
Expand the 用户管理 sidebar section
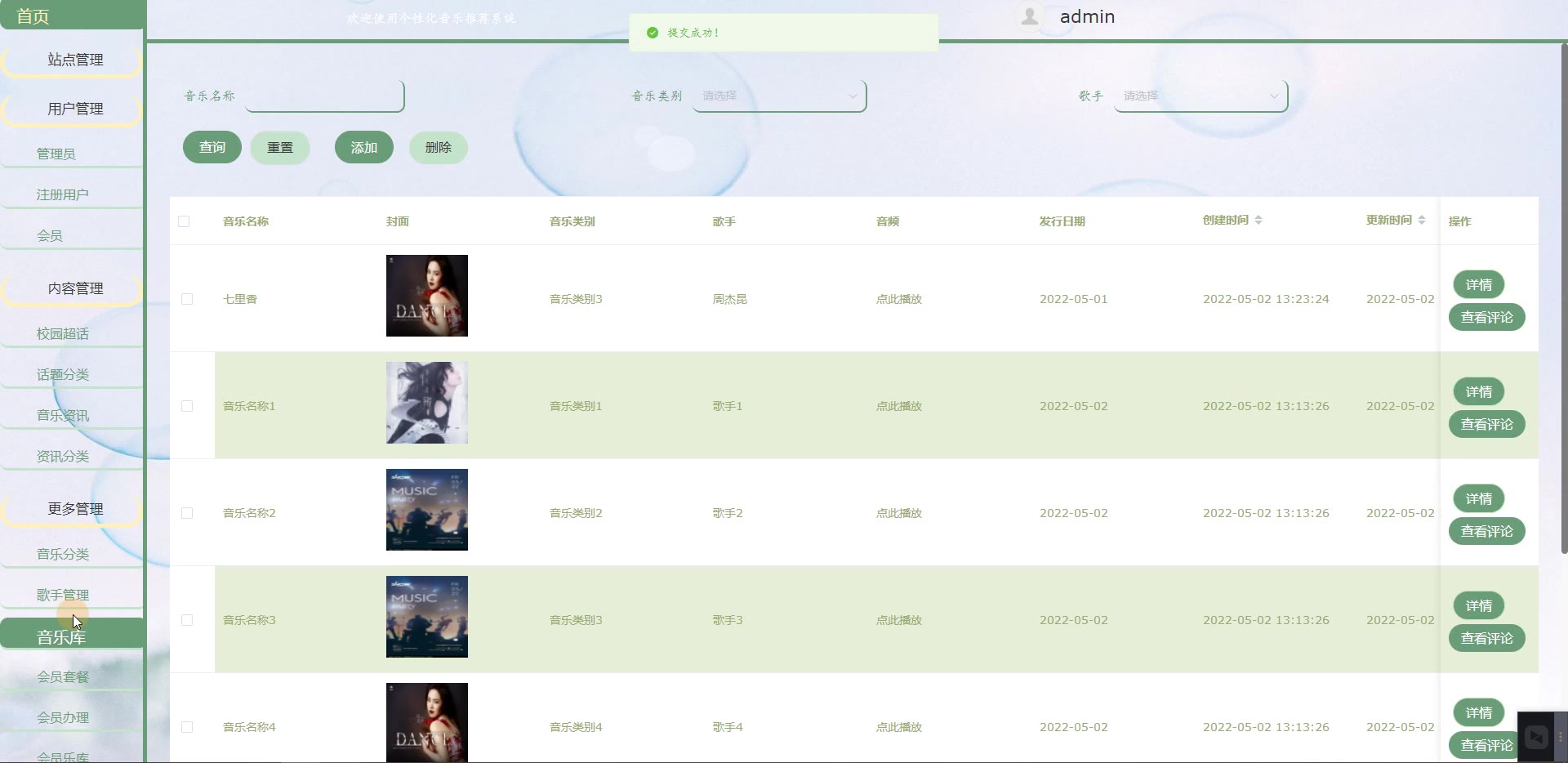point(73,109)
